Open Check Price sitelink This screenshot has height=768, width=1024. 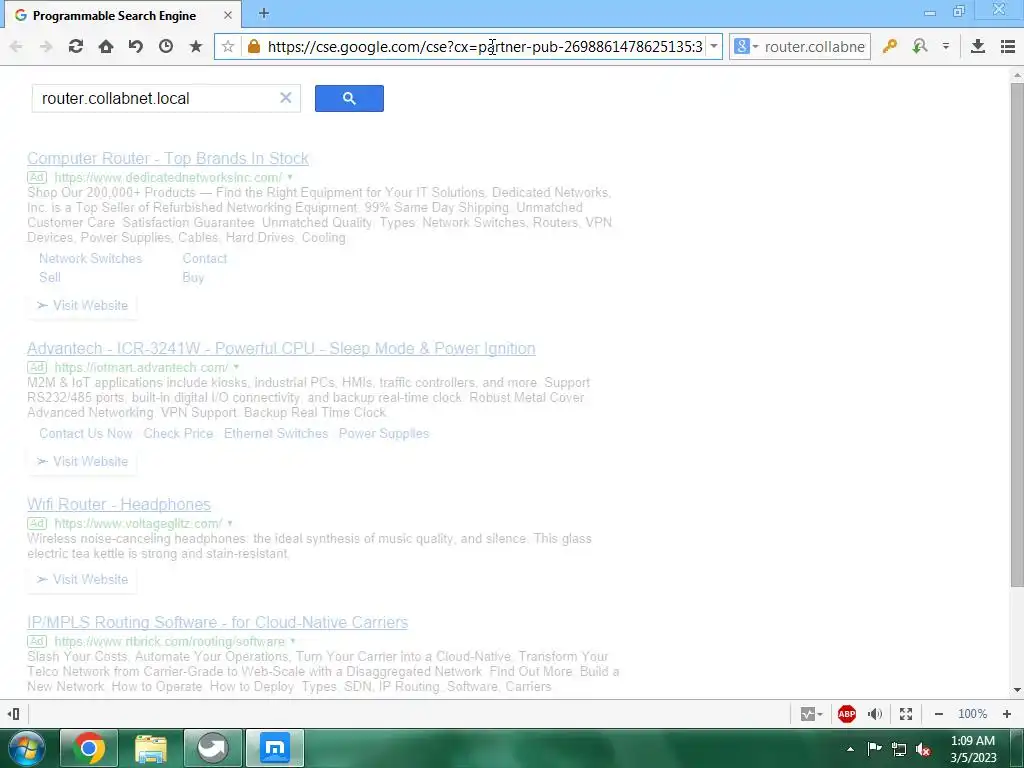178,434
